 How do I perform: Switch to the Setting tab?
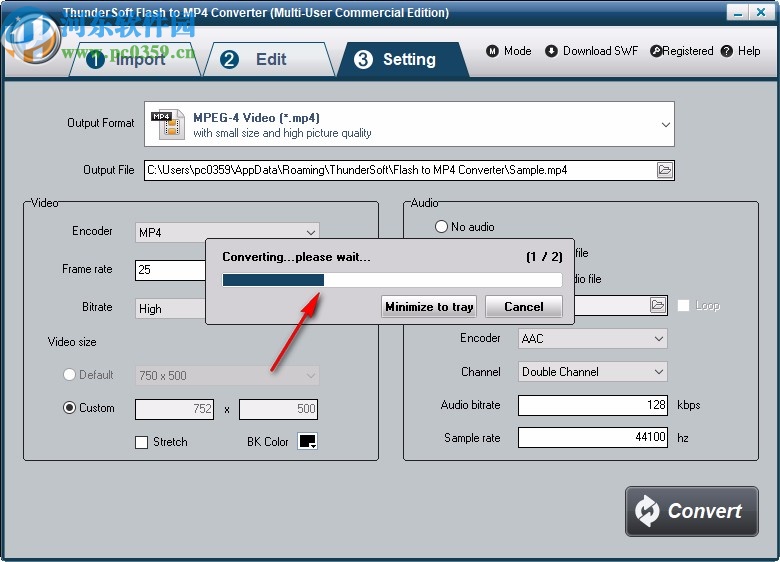[403, 60]
